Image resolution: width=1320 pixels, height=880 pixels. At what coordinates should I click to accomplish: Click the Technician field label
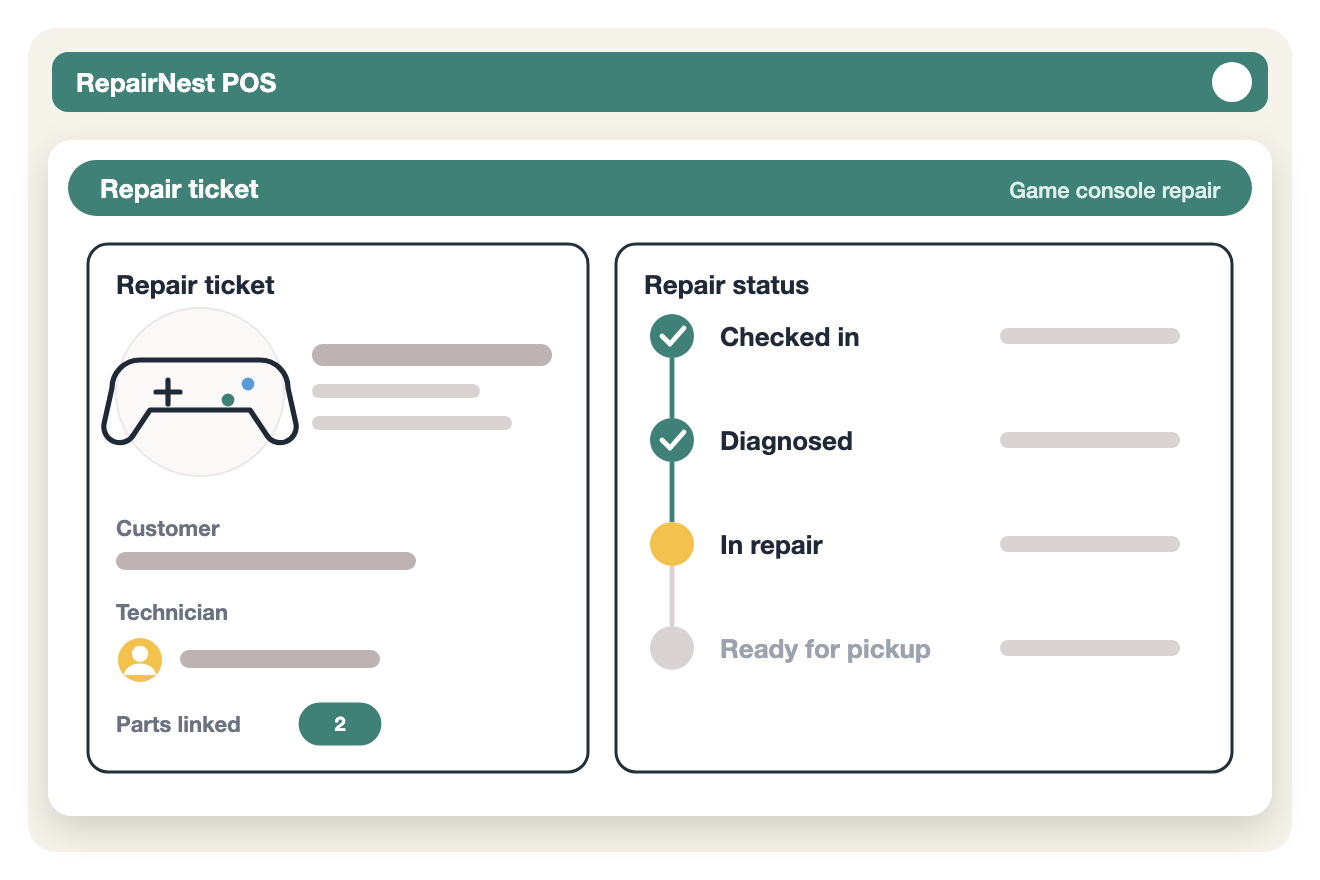[x=172, y=612]
